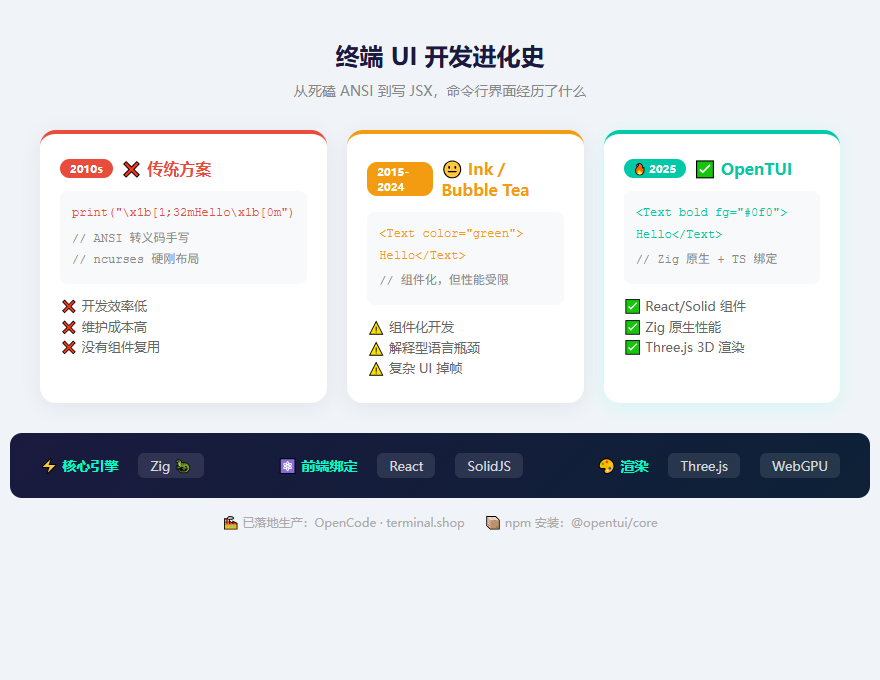This screenshot has height=680, width=880.
Task: Click the atom icon beside 前端绑定
Action: point(287,466)
